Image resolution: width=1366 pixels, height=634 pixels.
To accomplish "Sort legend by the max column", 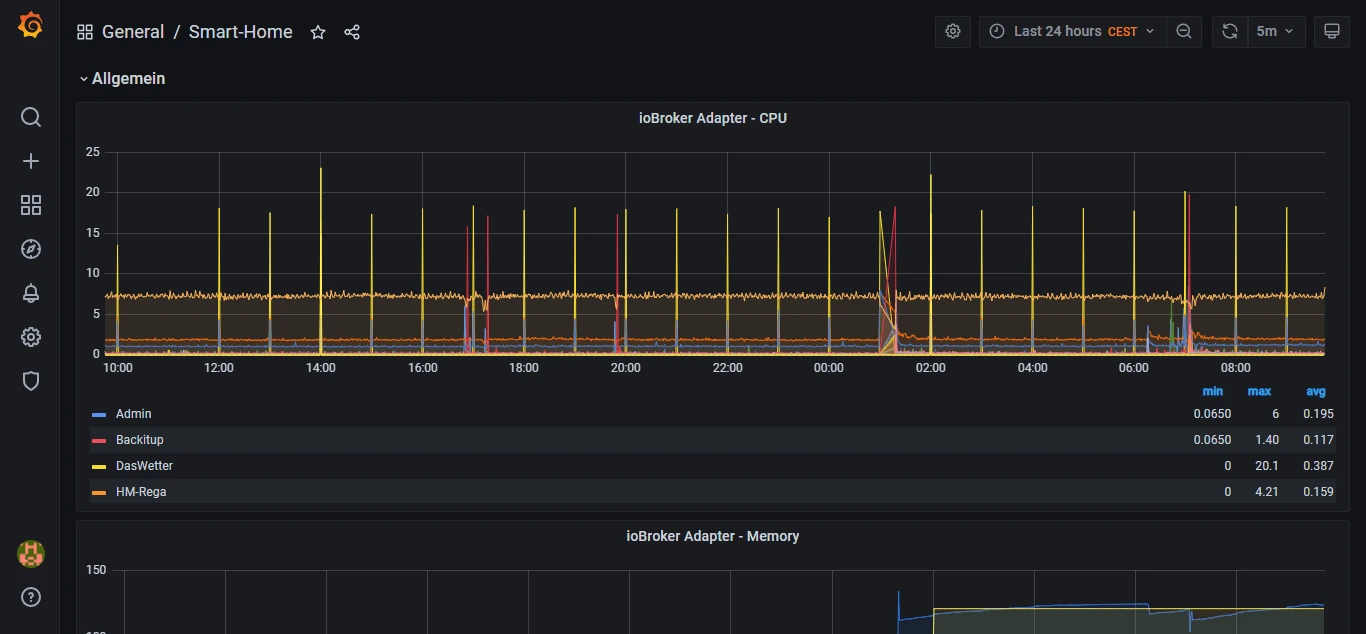I will pos(1259,391).
